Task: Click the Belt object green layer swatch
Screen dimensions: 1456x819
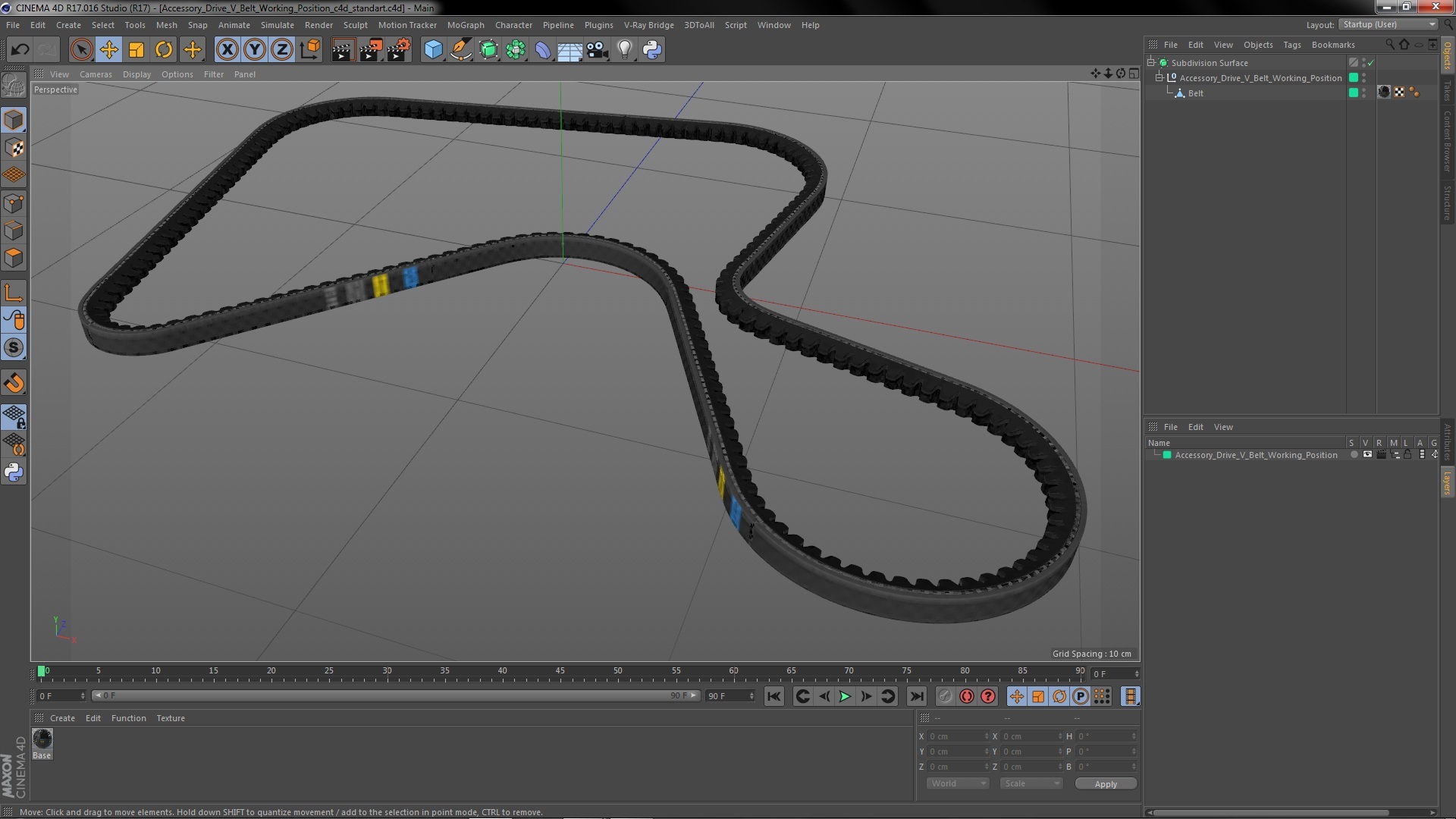Action: coord(1353,93)
